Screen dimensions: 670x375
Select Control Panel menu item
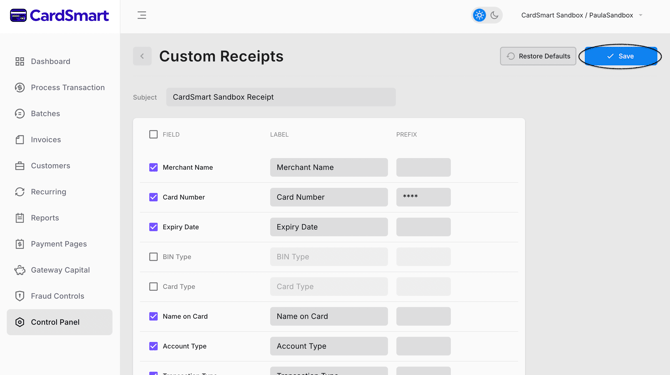59,322
